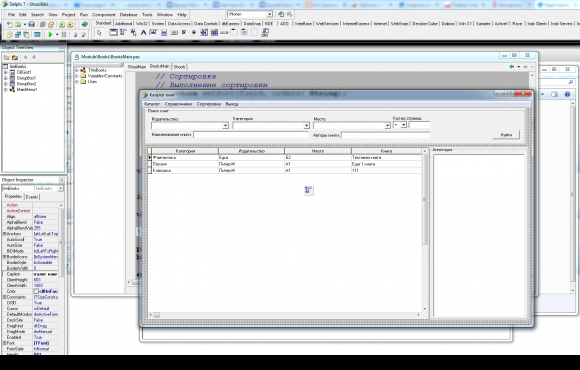Screen dimensions: 580x370
Task: Click the Save icon in the top toolbar
Action: coord(31,24)
